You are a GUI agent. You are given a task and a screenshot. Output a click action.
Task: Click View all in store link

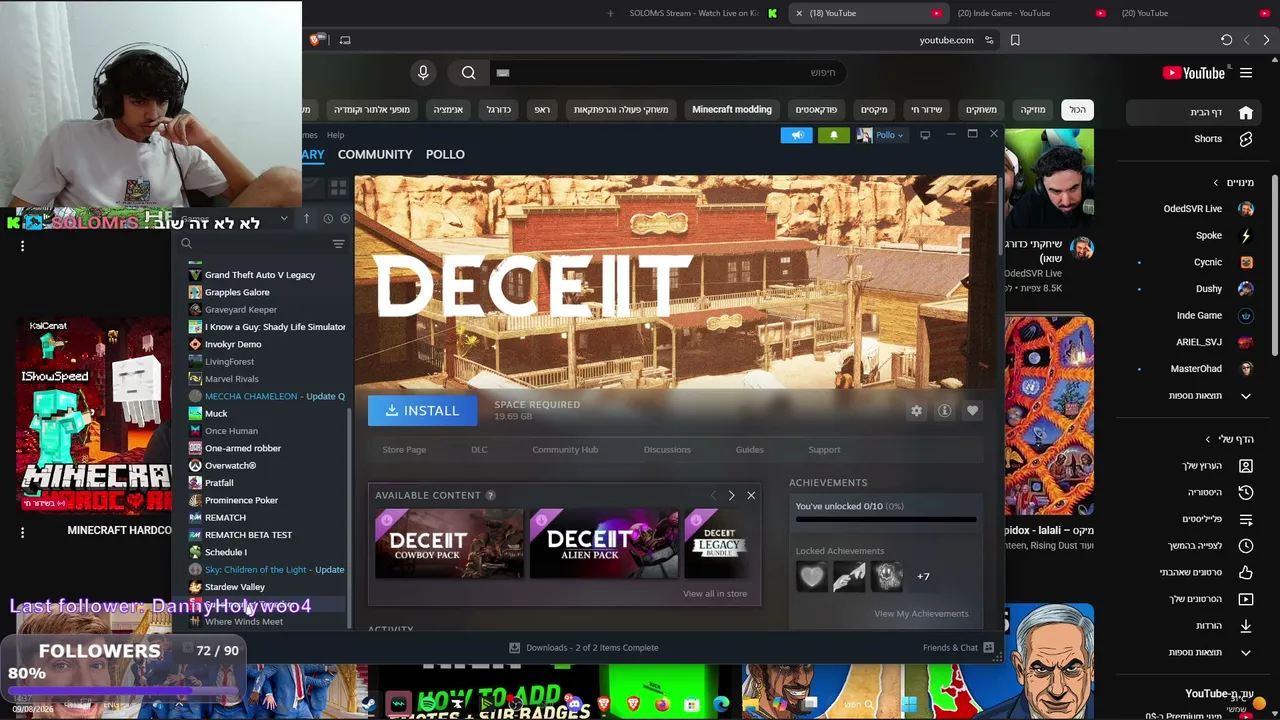pos(715,594)
